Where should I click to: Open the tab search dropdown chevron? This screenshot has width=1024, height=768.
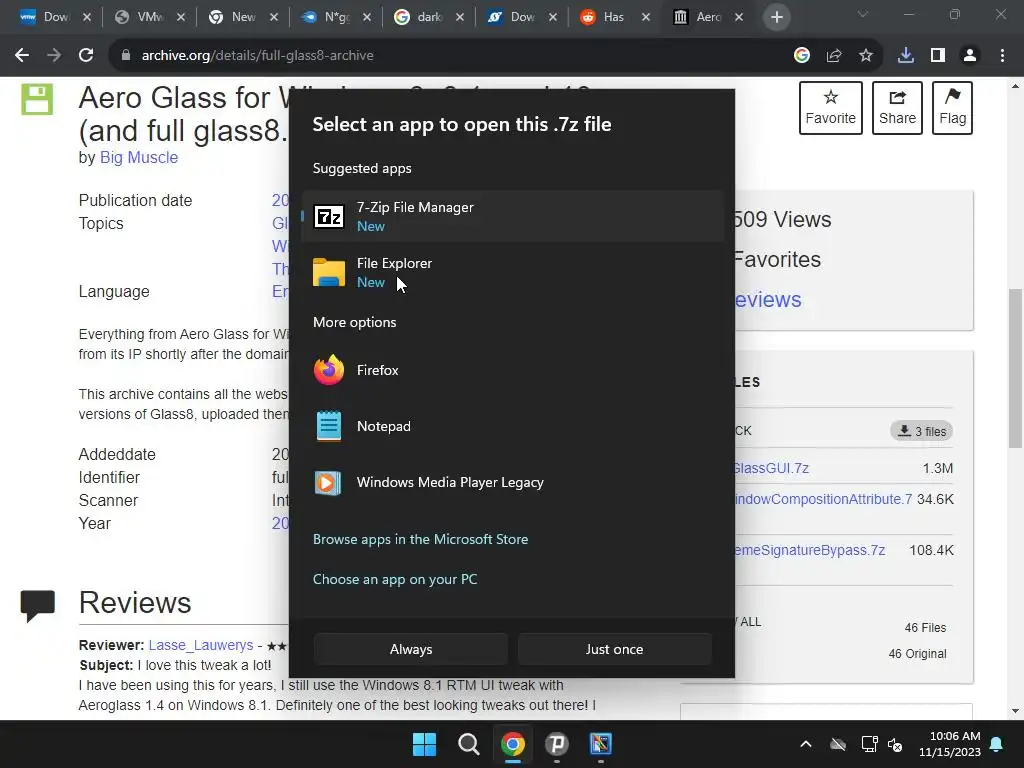pyautogui.click(x=863, y=14)
